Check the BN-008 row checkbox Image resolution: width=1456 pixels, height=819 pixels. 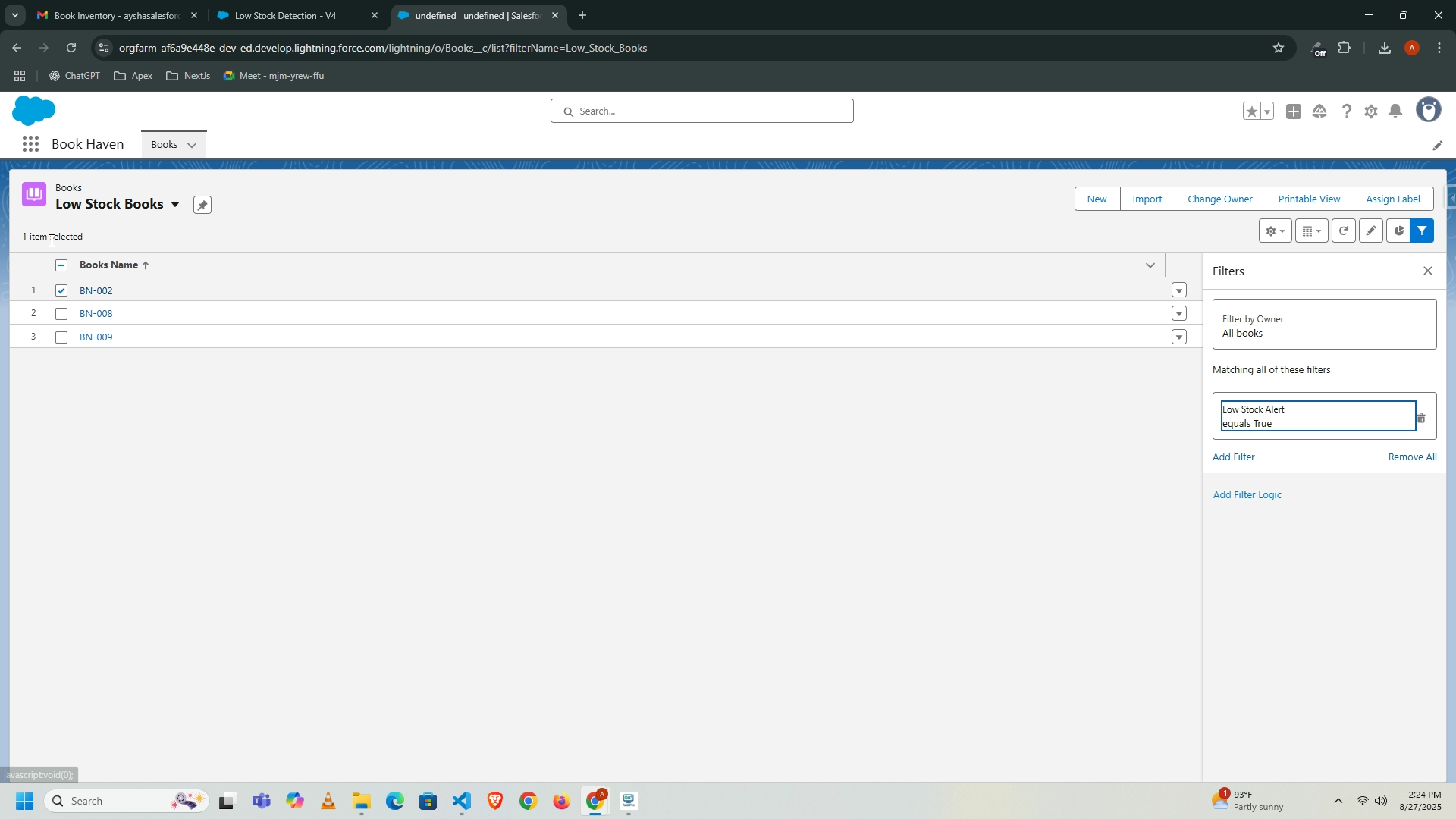click(x=61, y=314)
